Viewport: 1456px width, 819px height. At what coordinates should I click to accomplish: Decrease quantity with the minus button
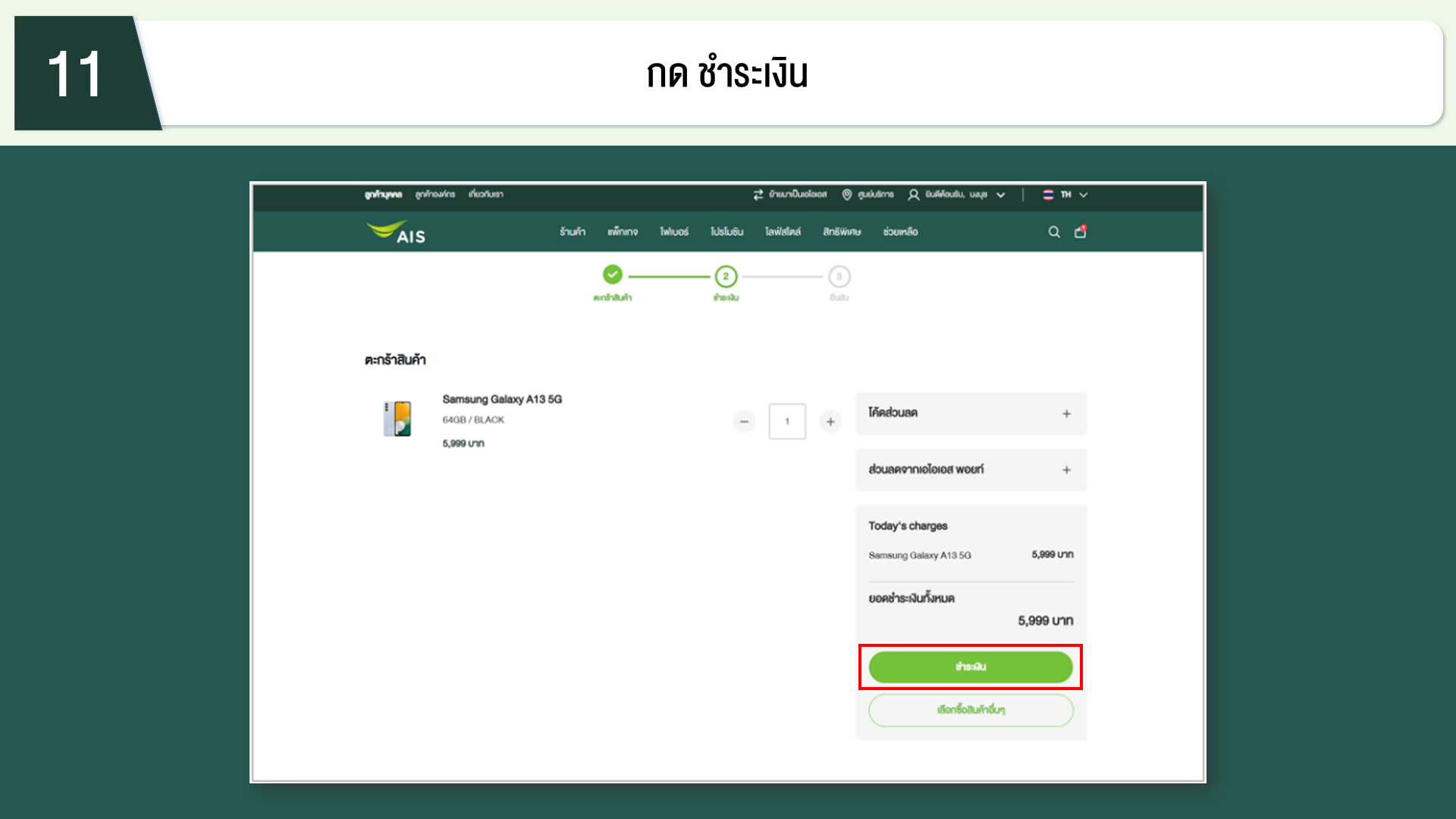pos(744,422)
